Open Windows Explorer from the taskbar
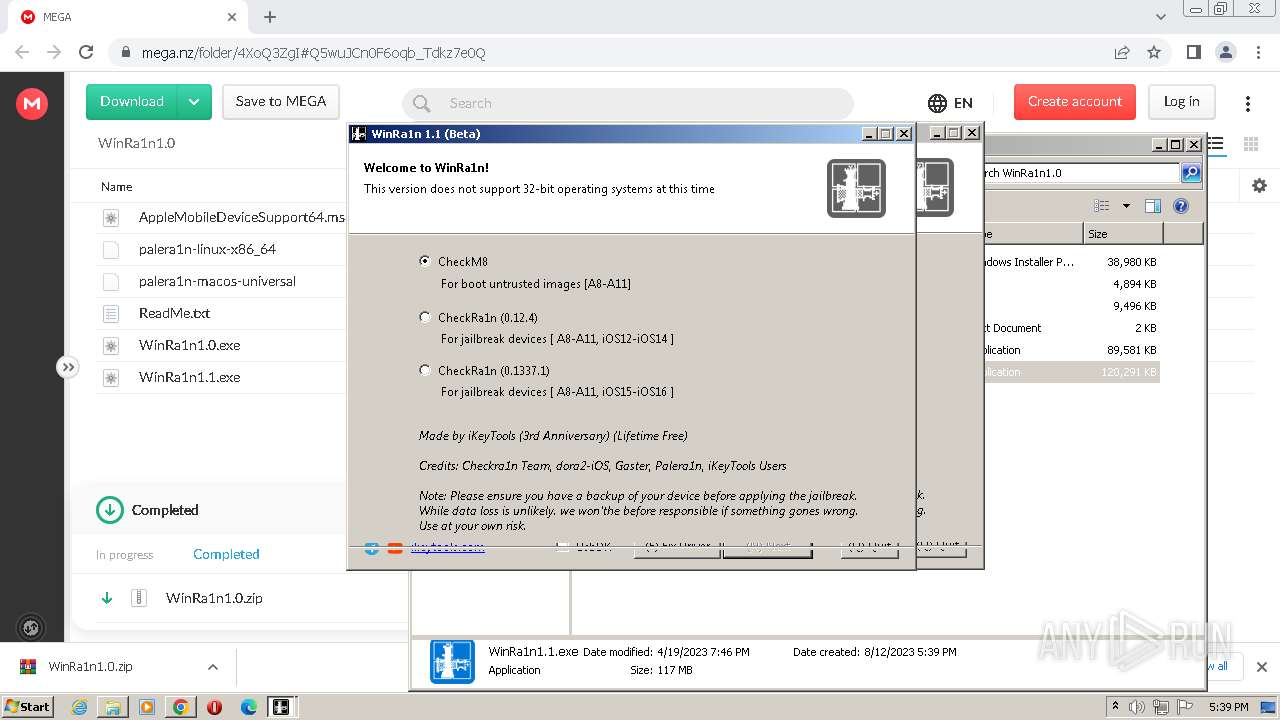Screen dimensions: 1280x720 (113, 707)
